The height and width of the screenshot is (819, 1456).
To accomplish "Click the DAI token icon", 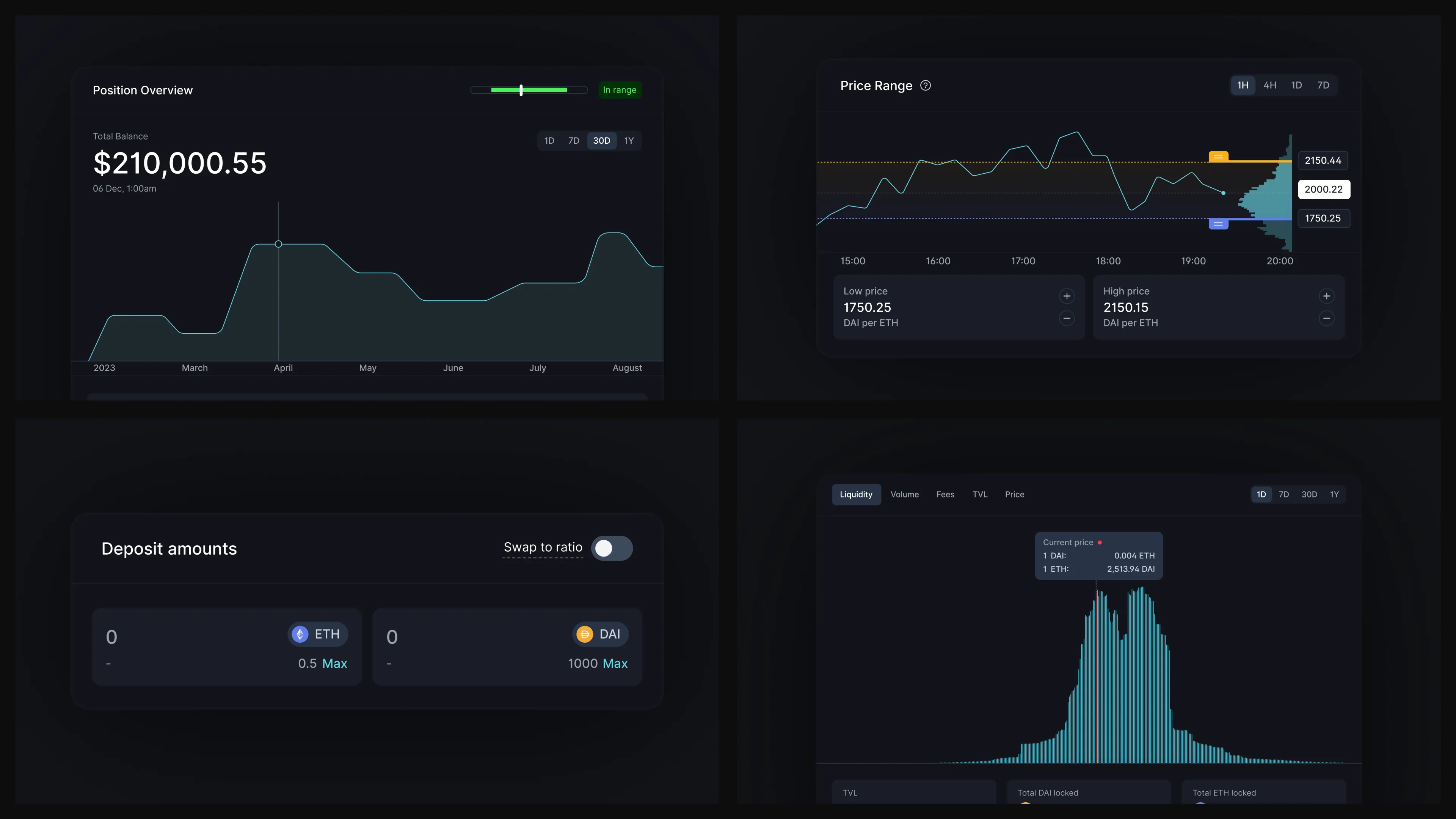I will (584, 634).
